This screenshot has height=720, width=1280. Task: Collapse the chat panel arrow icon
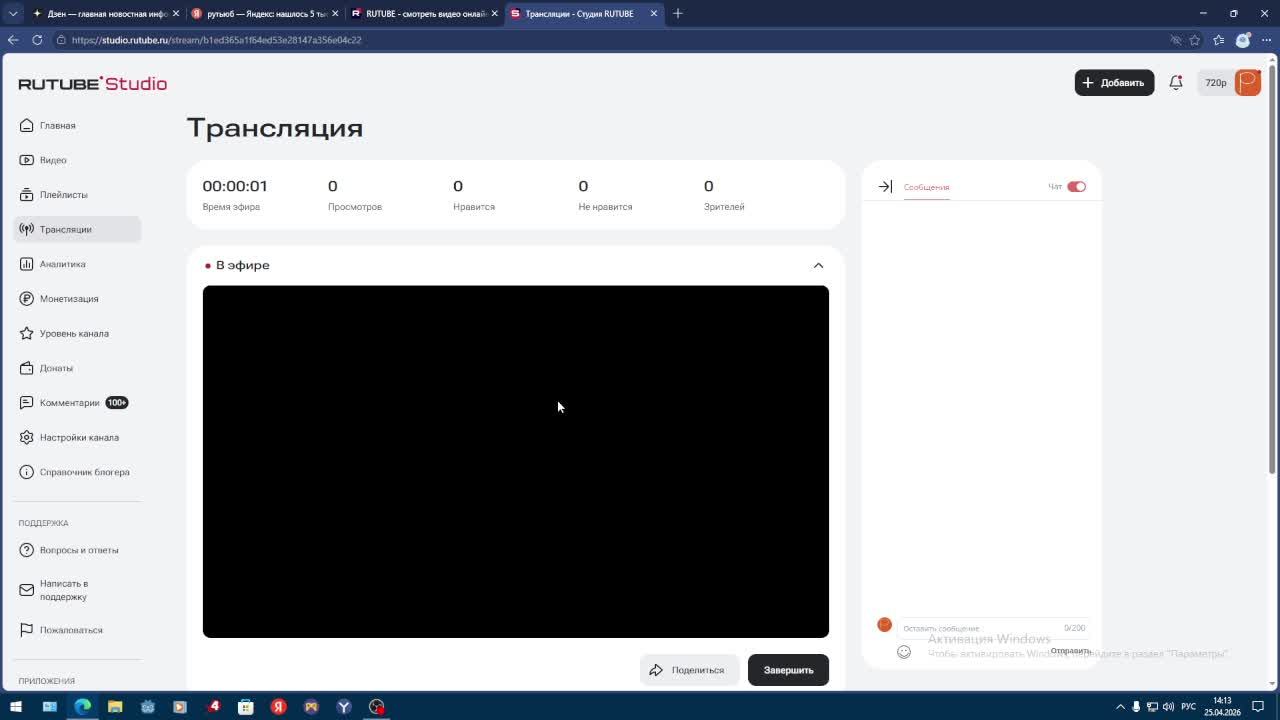tap(885, 187)
